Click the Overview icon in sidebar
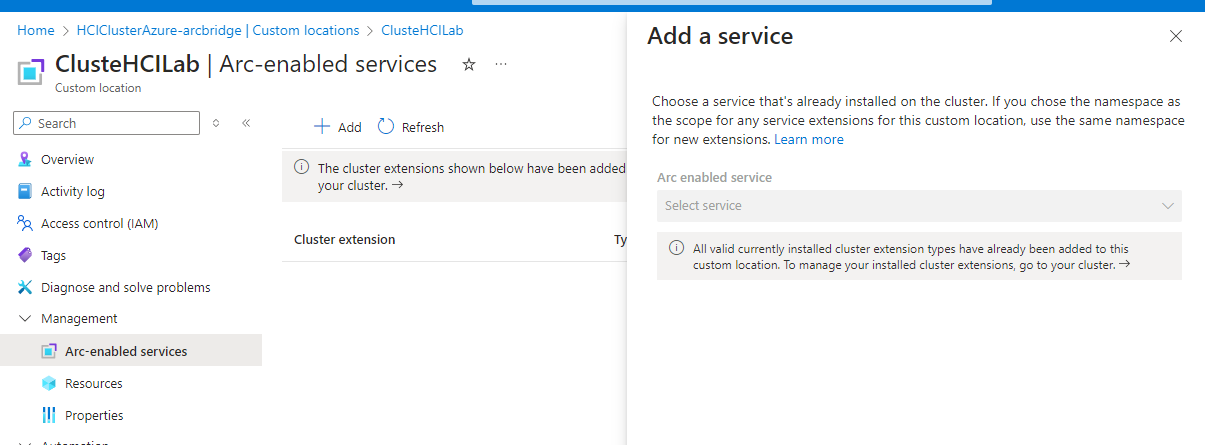This screenshot has width=1205, height=445. point(25,159)
